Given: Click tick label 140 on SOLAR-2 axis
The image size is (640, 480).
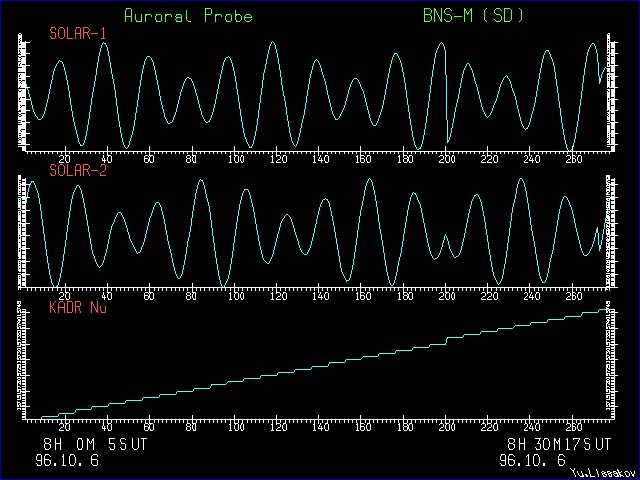Looking at the screenshot, I should coord(320,296).
